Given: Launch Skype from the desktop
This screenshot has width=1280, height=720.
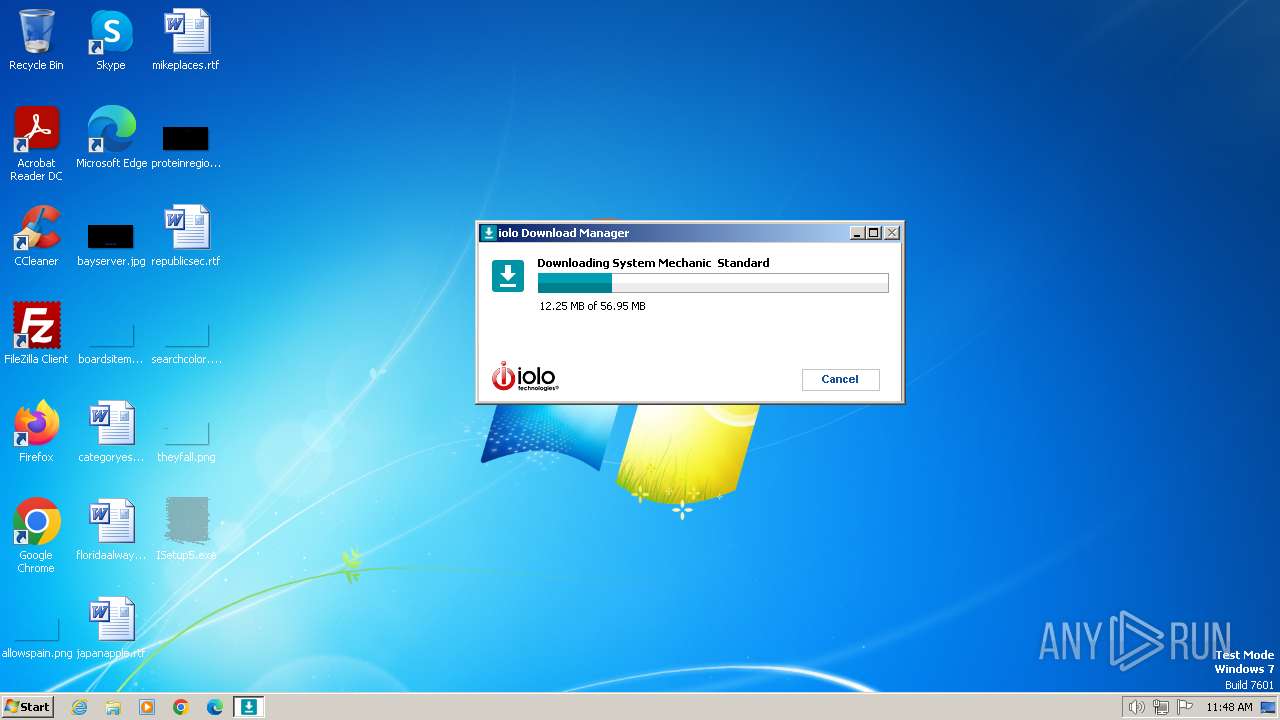Looking at the screenshot, I should point(110,40).
